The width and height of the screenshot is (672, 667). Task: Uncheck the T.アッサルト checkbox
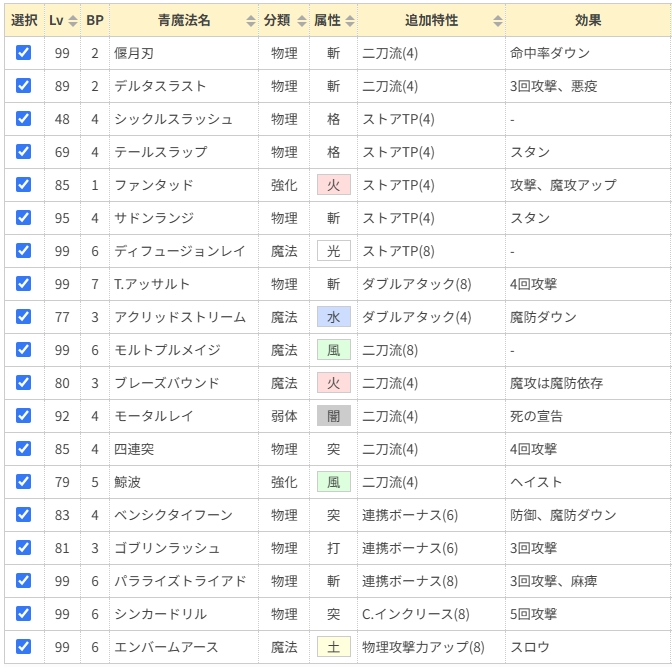click(24, 283)
